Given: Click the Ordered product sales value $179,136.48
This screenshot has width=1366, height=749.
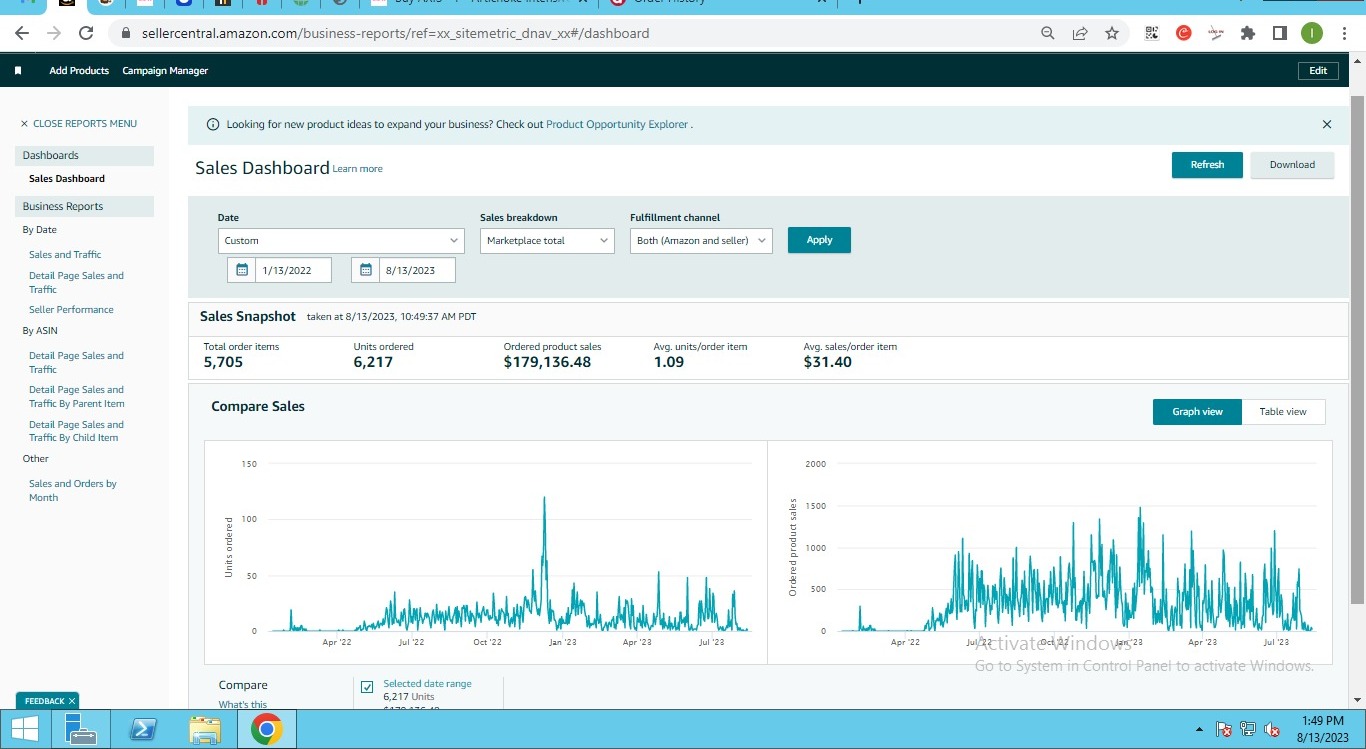Looking at the screenshot, I should [547, 362].
